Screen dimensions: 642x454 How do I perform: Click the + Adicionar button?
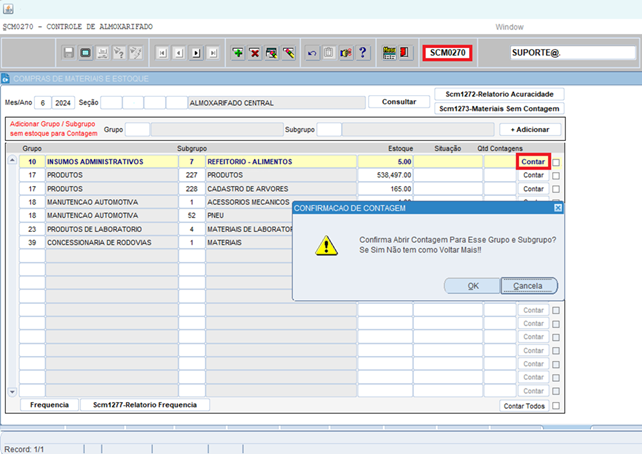point(530,129)
